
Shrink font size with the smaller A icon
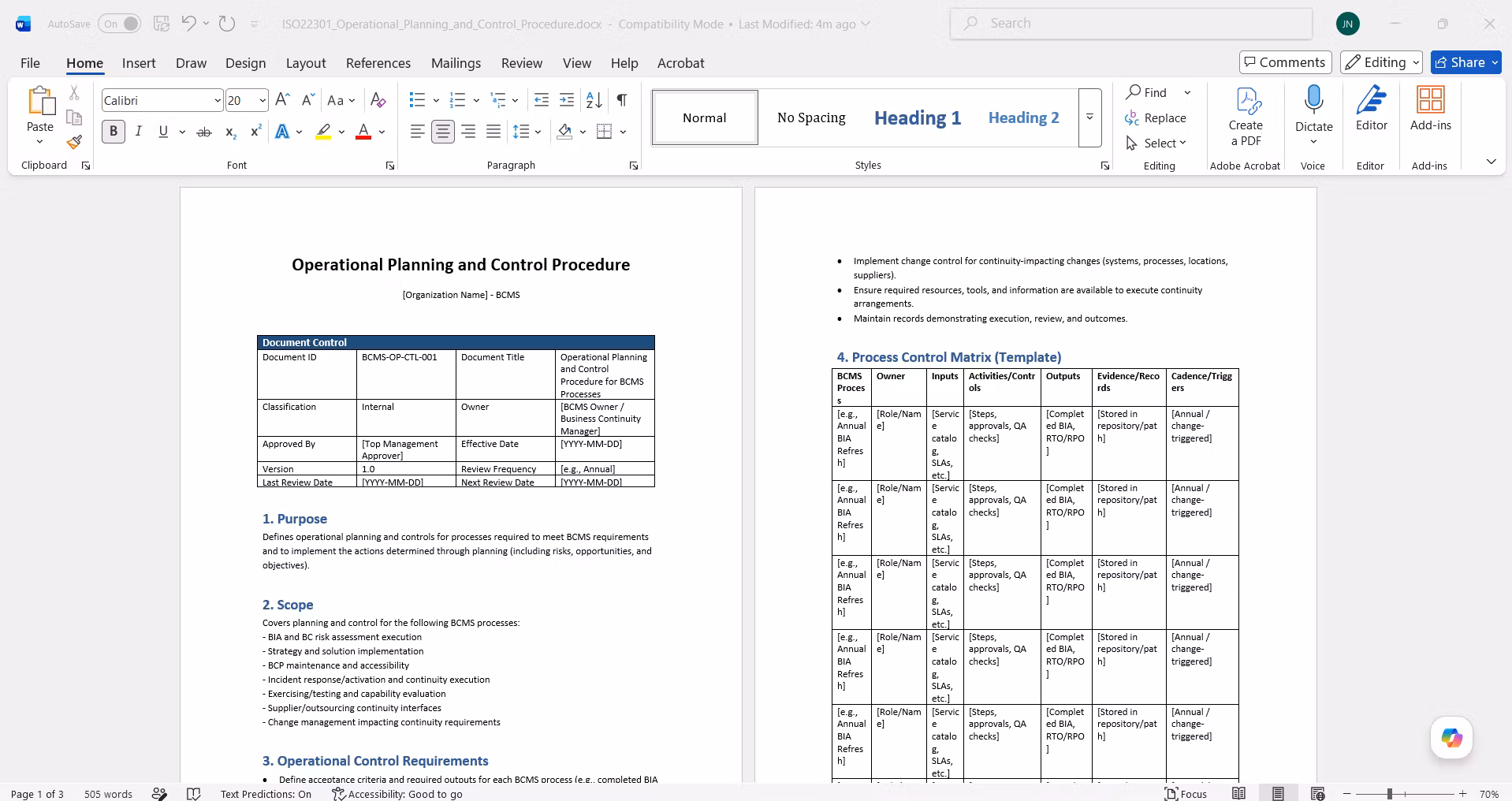point(308,100)
